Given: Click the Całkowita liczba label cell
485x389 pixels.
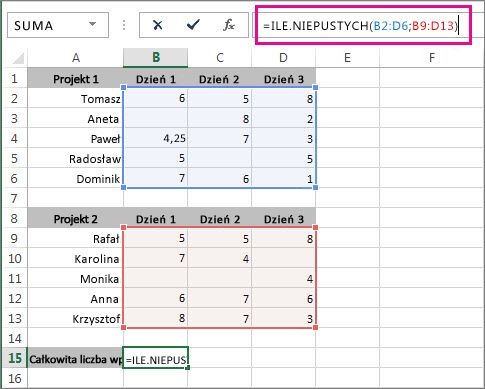Looking at the screenshot, I should [76, 359].
